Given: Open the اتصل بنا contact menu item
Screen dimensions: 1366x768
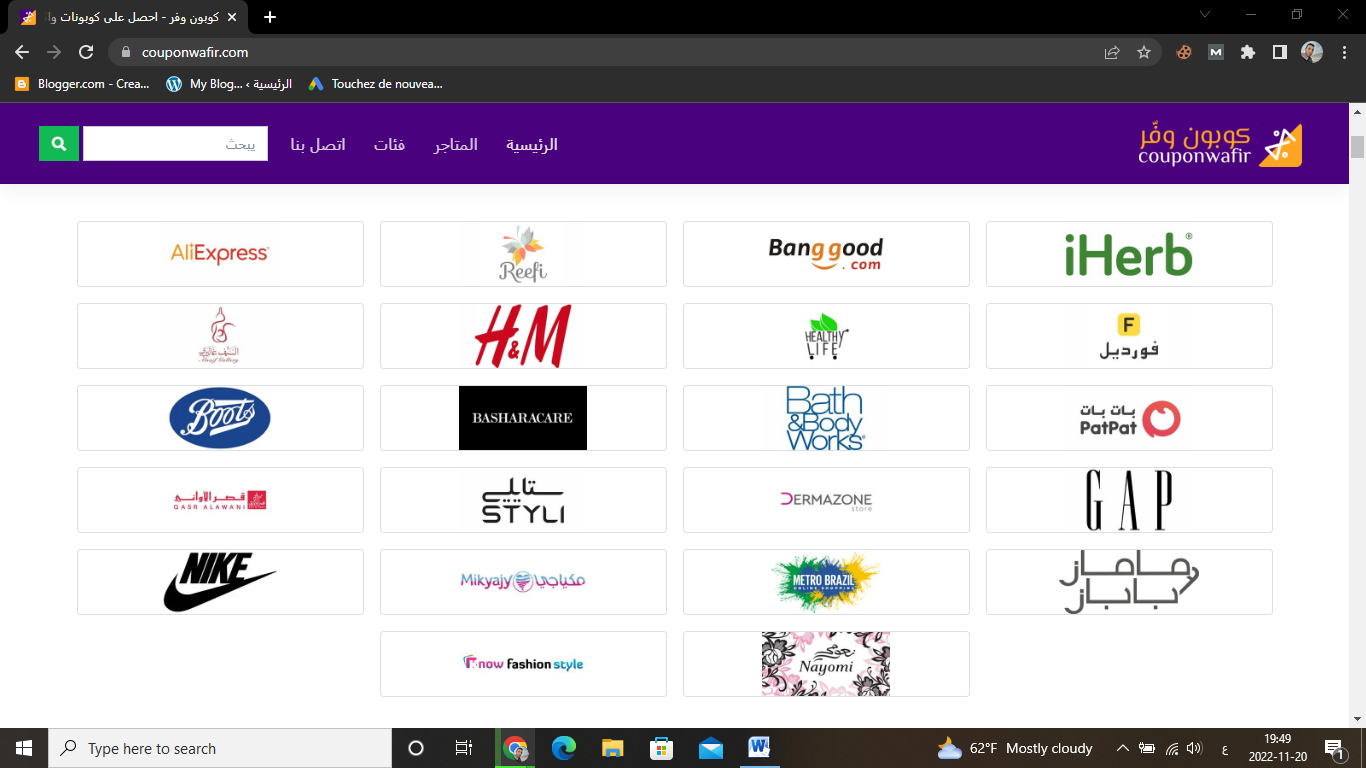Looking at the screenshot, I should pos(318,145).
